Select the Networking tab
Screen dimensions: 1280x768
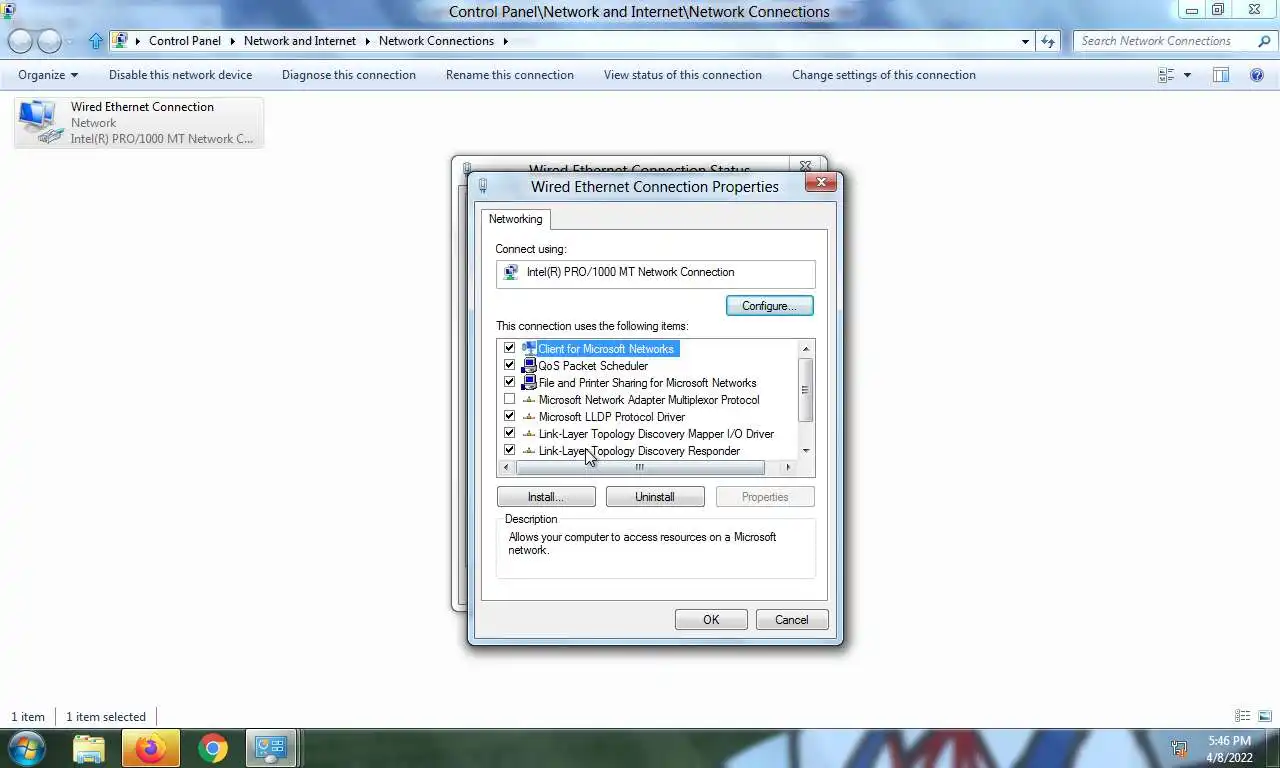tap(515, 219)
